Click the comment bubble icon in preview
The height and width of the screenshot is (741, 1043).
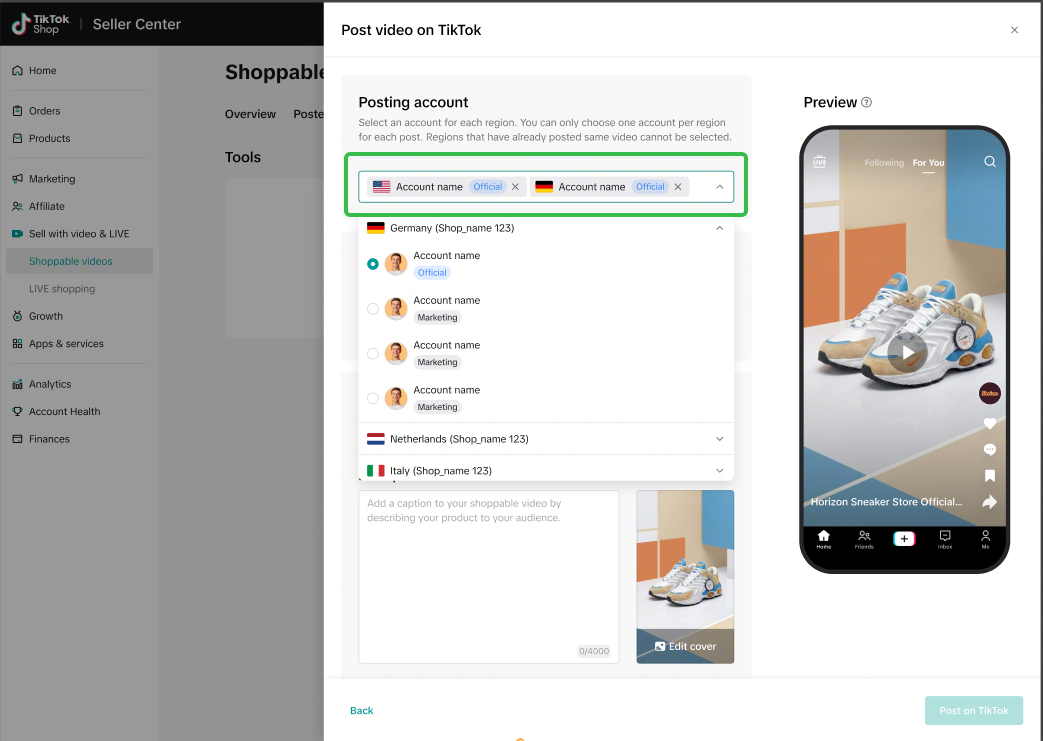tap(989, 449)
